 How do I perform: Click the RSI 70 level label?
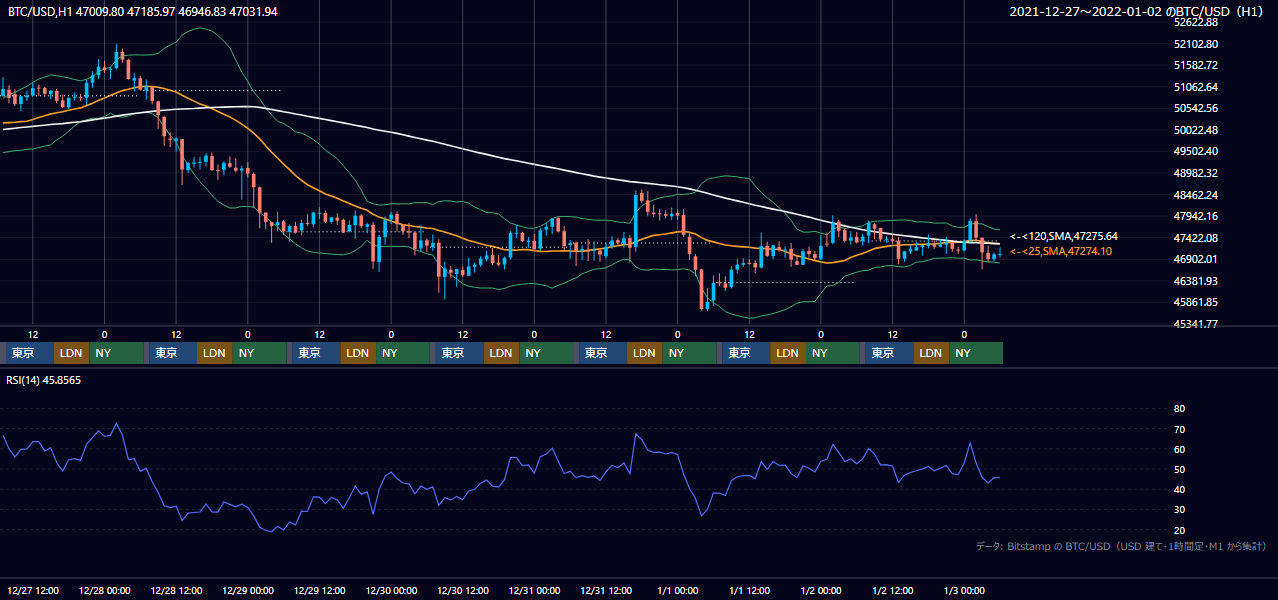1180,429
